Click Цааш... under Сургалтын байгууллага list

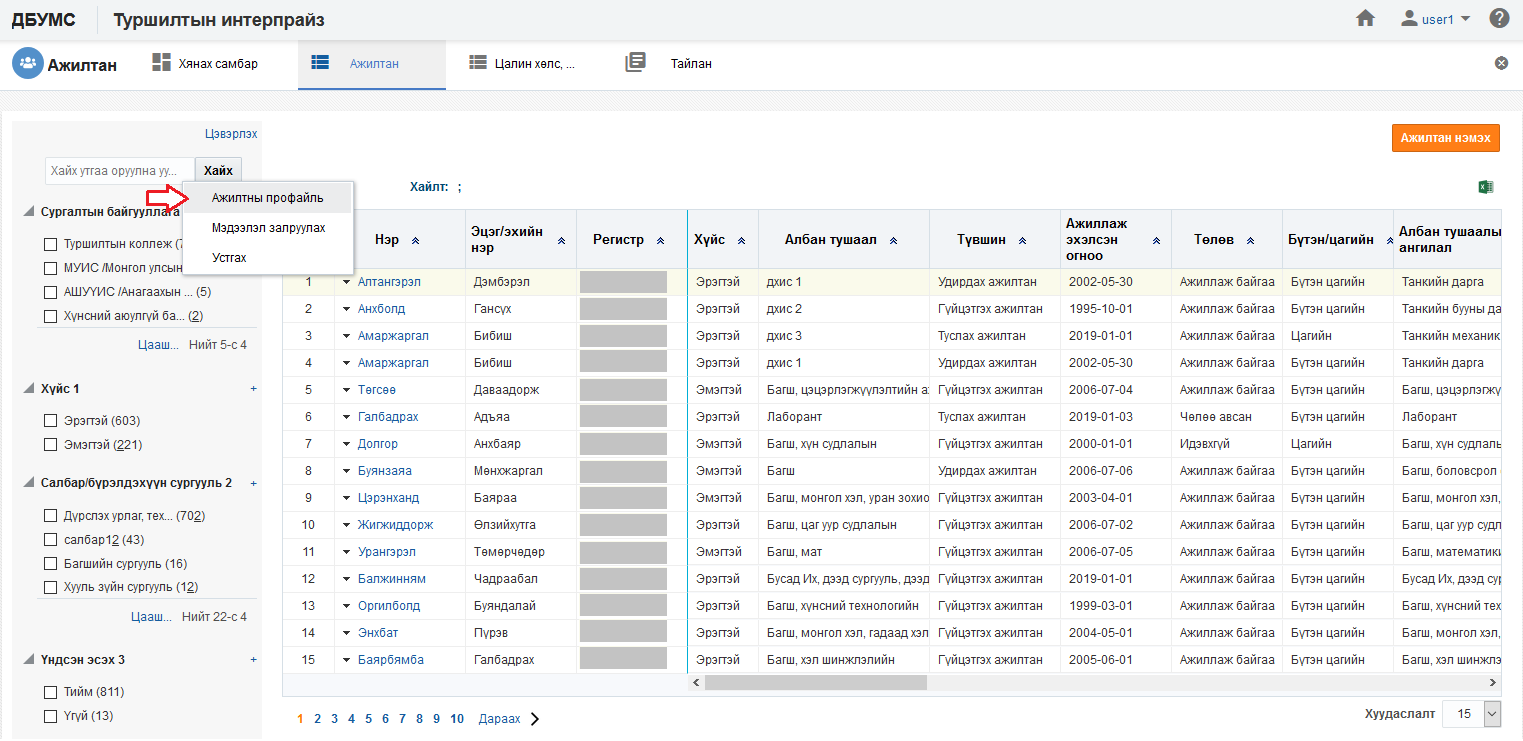[x=158, y=345]
